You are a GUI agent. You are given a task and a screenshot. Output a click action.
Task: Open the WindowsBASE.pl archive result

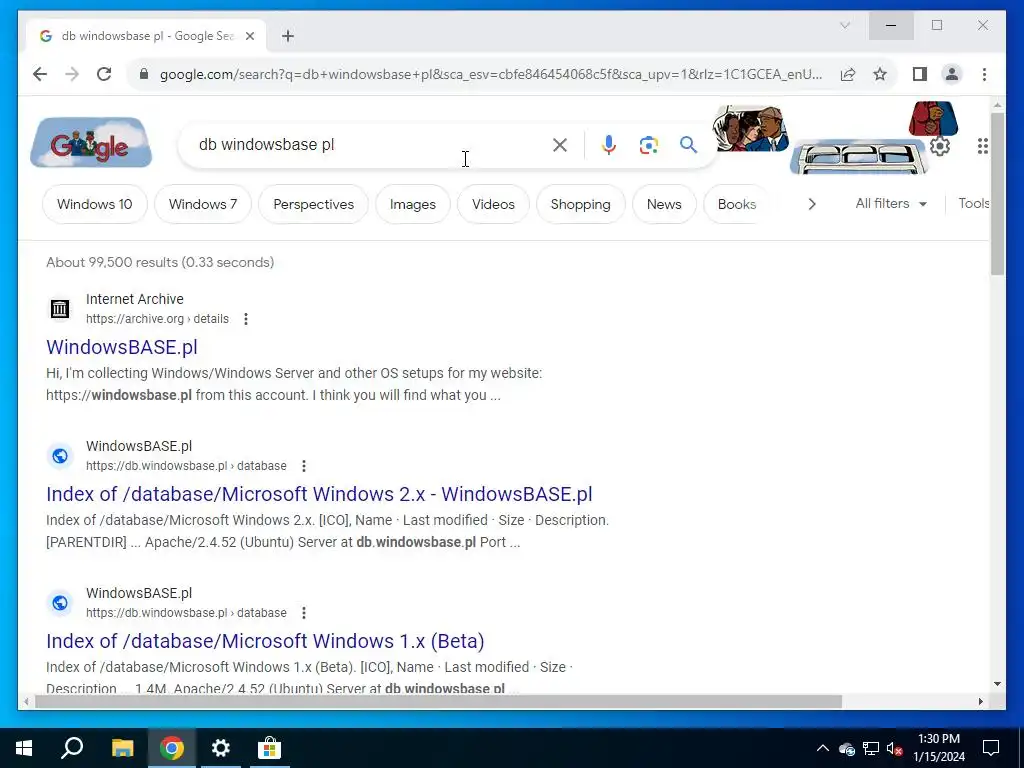[x=121, y=347]
